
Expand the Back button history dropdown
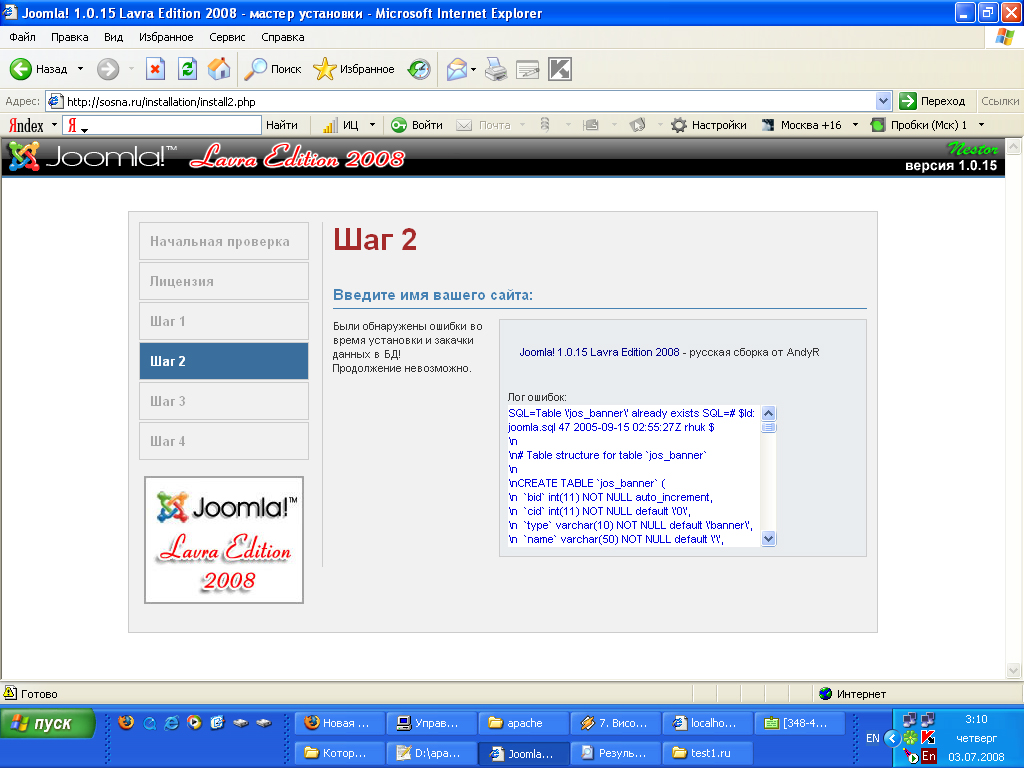pyautogui.click(x=80, y=69)
